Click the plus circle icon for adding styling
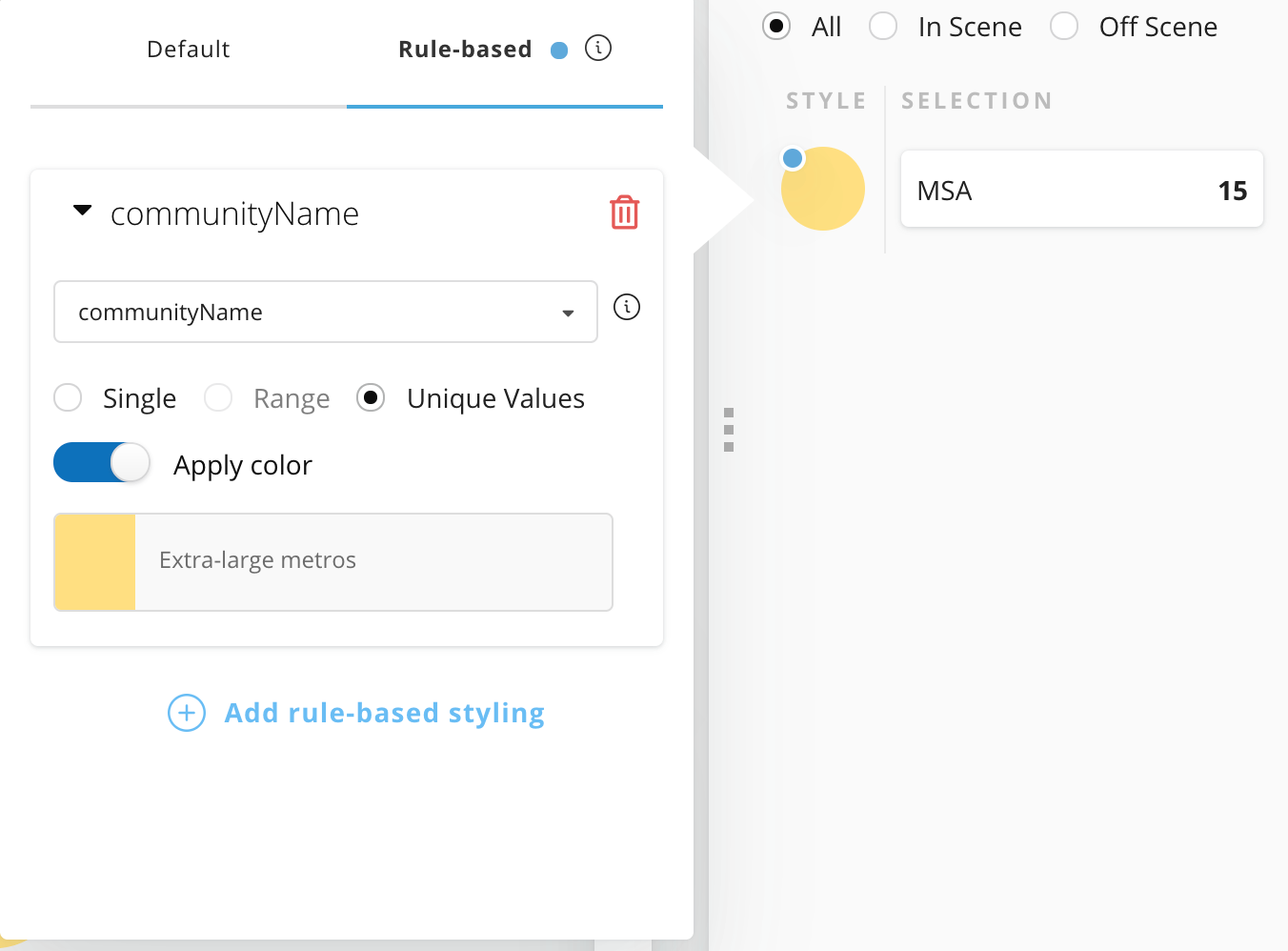 coord(187,713)
